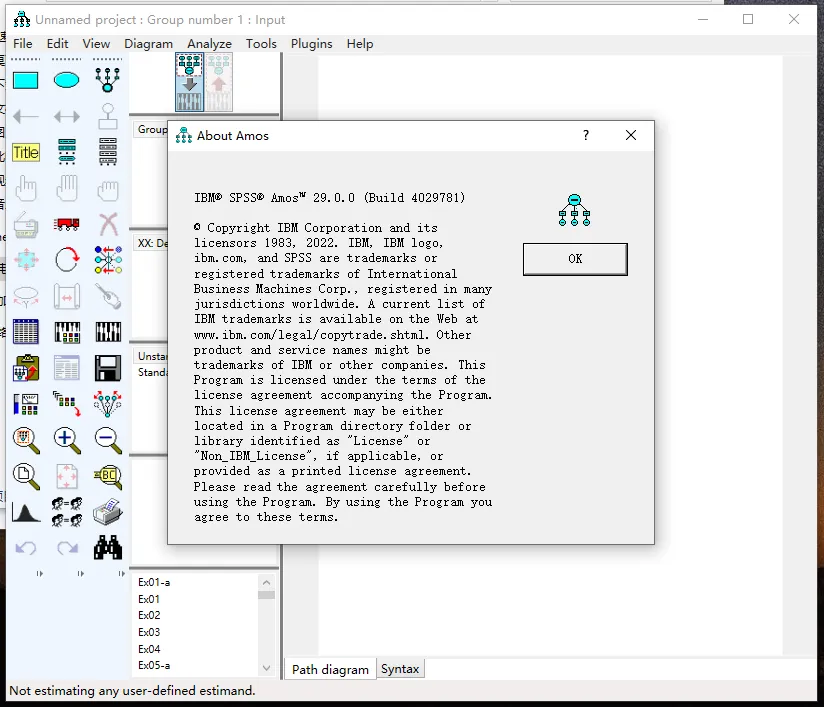Viewport: 824px width, 707px height.
Task: Select the double-headed covariance arrow tool
Action: pos(67,116)
